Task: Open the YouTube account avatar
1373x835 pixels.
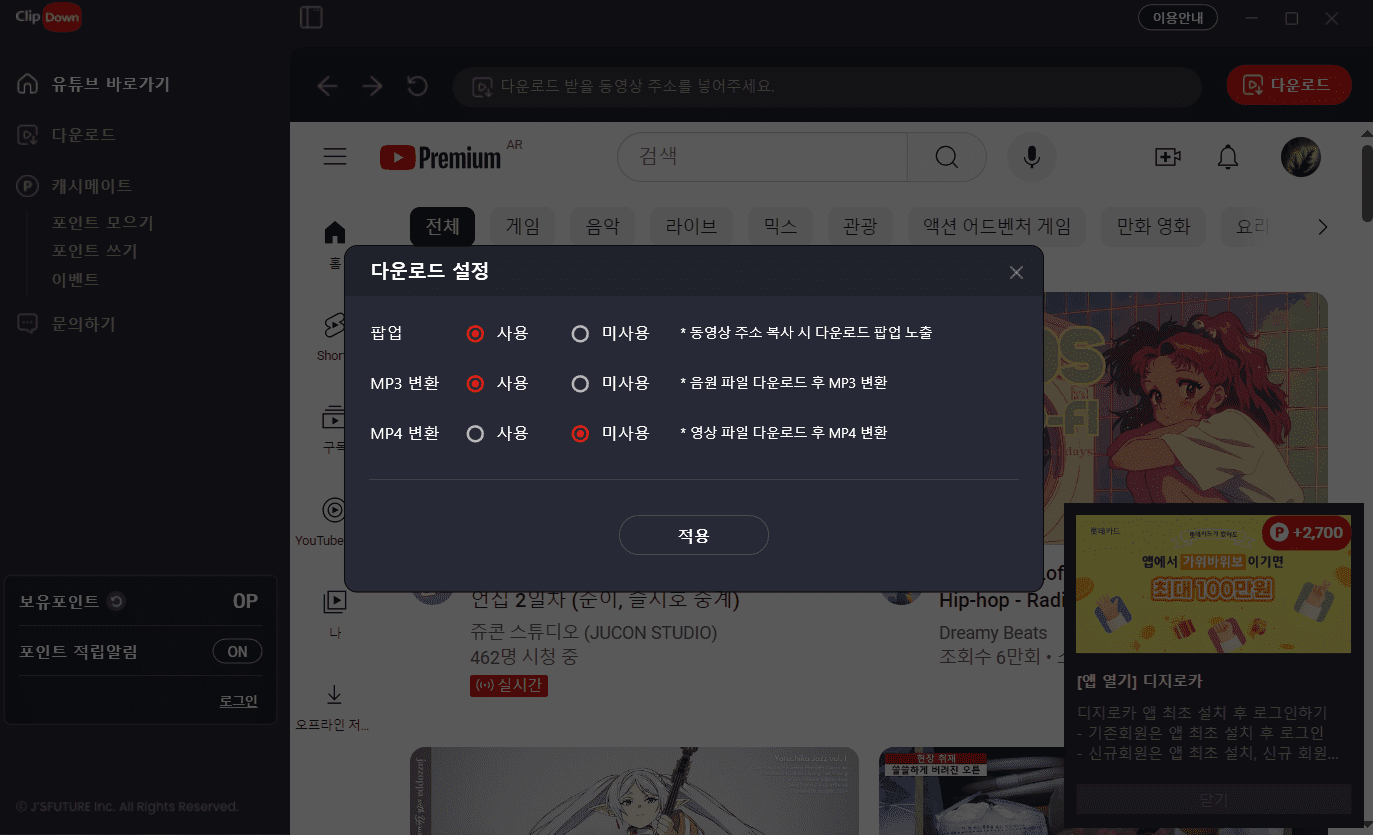Action: [x=1301, y=157]
